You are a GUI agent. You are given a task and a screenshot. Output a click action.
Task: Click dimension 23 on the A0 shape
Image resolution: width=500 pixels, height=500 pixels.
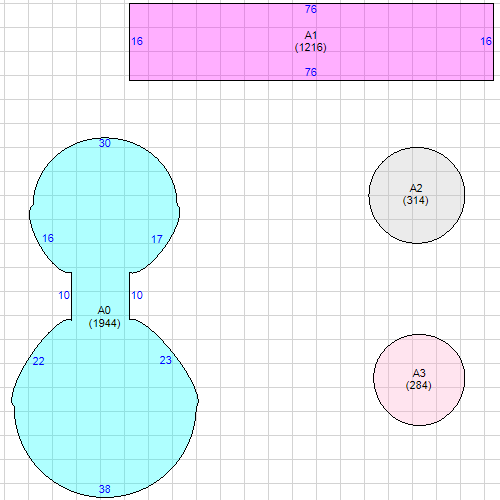pyautogui.click(x=166, y=360)
